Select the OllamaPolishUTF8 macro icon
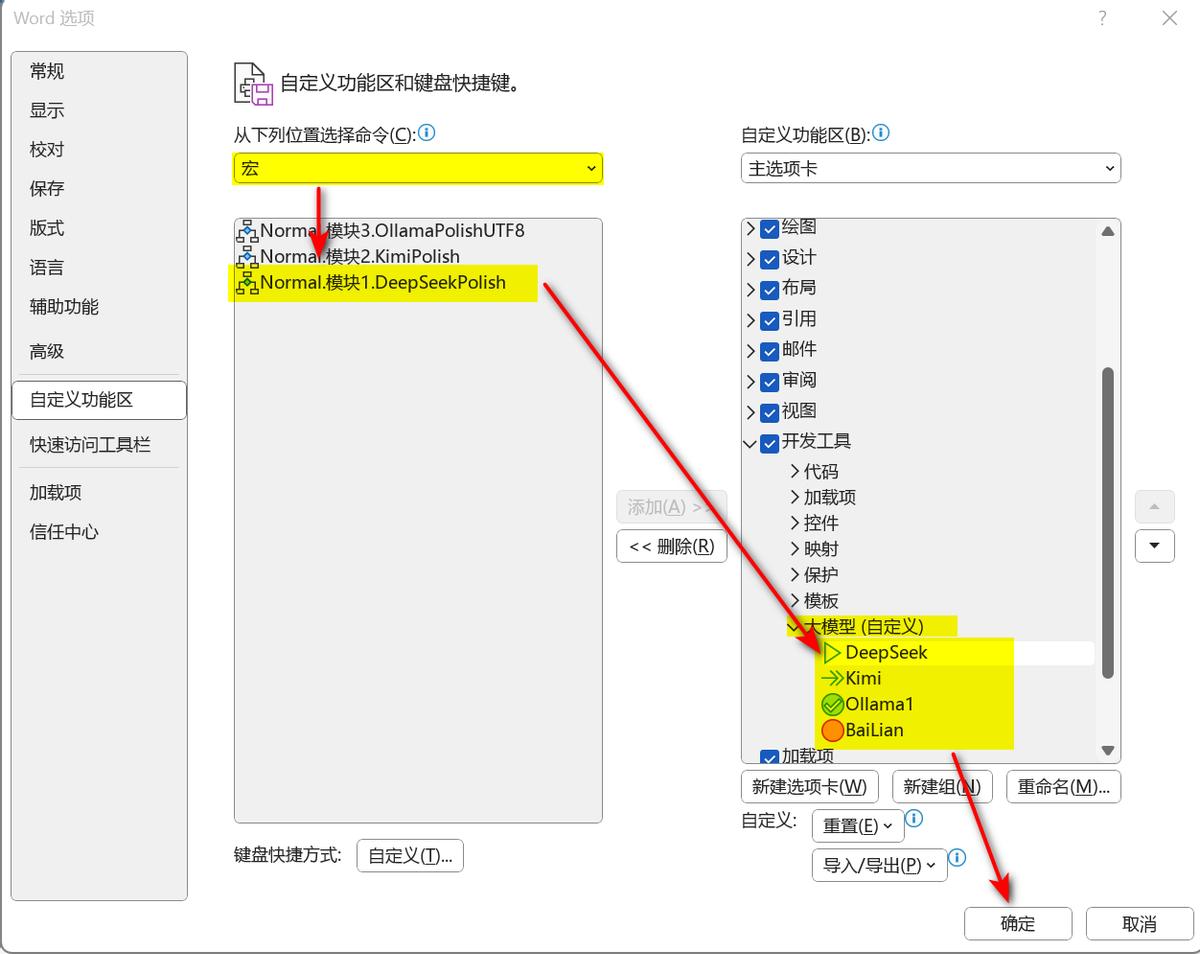Image resolution: width=1200 pixels, height=954 pixels. click(x=247, y=231)
